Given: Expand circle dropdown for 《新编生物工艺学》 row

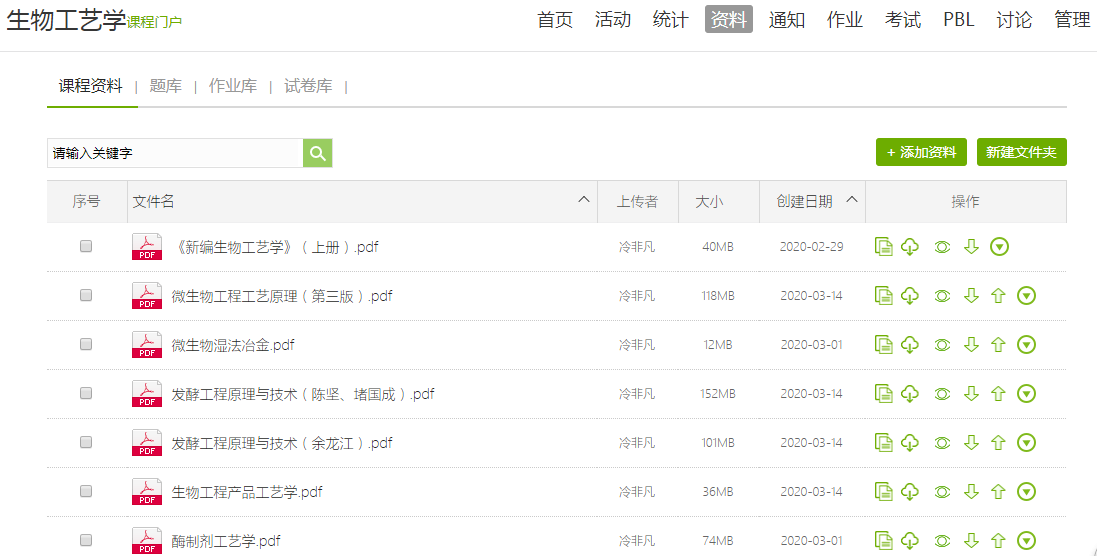Looking at the screenshot, I should pyautogui.click(x=999, y=247).
